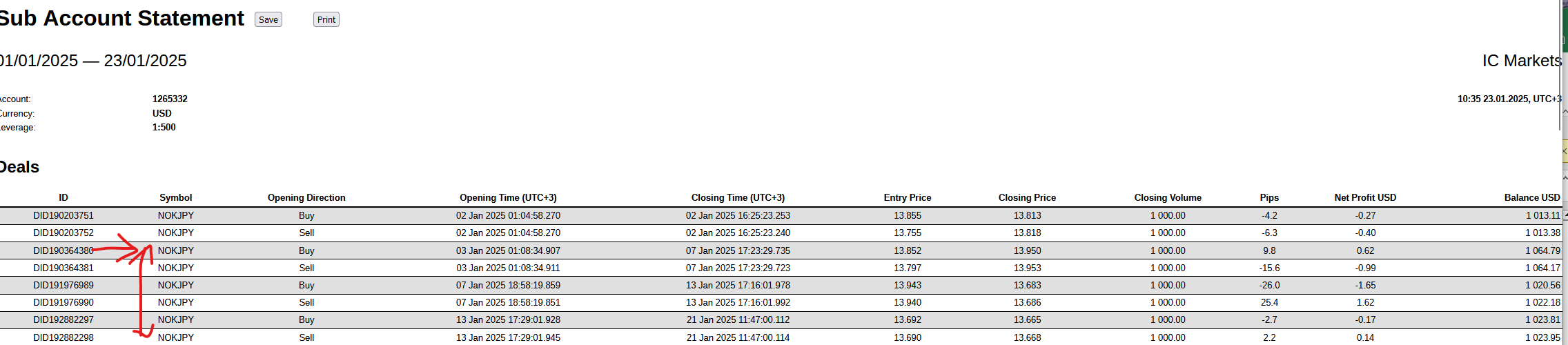Select deal ID DID192882297
This screenshot has height=345, width=1568.
[x=63, y=319]
